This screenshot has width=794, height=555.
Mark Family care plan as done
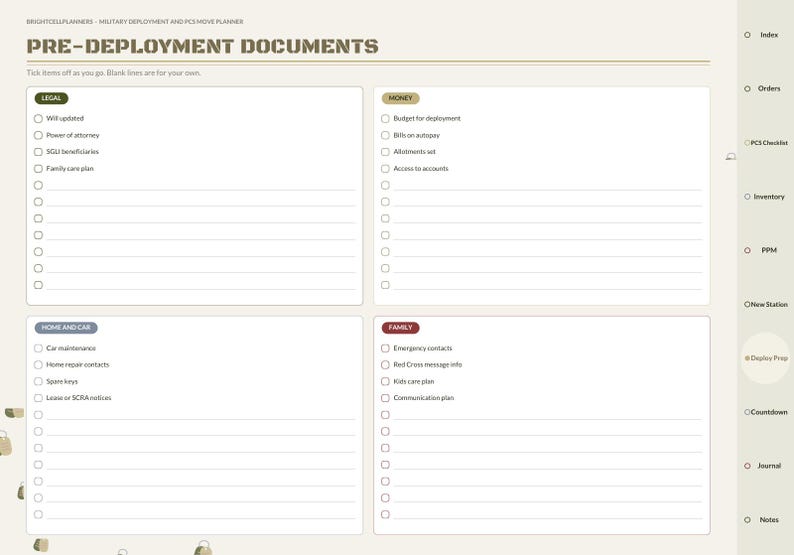(38, 169)
